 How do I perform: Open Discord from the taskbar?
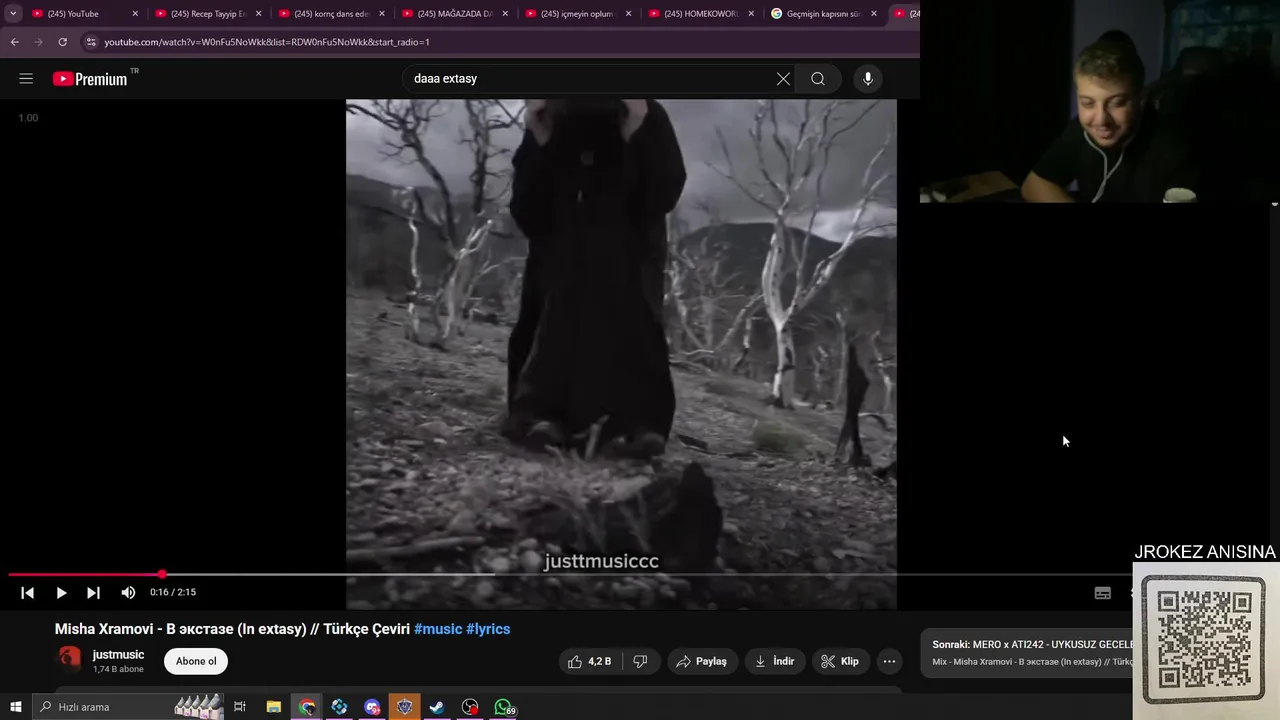click(x=372, y=707)
